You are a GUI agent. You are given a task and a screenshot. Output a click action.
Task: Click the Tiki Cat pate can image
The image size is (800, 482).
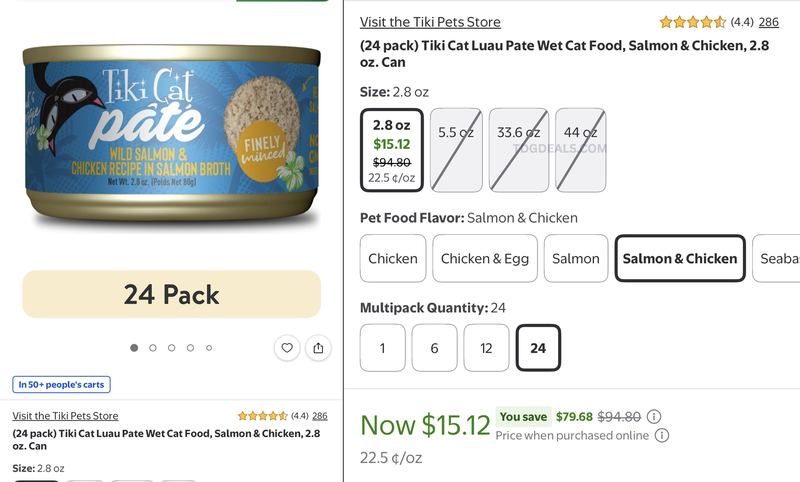[x=171, y=133]
